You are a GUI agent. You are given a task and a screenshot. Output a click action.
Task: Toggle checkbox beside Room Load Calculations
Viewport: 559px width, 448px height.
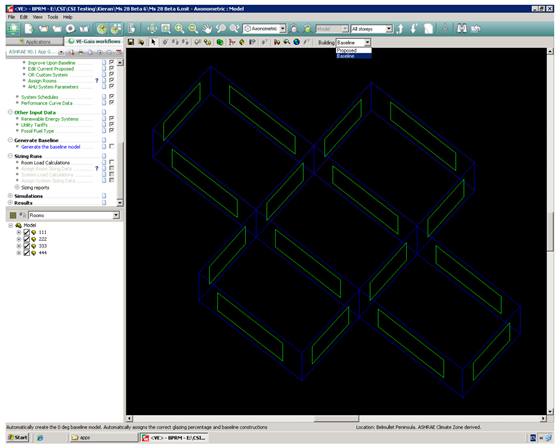(112, 163)
